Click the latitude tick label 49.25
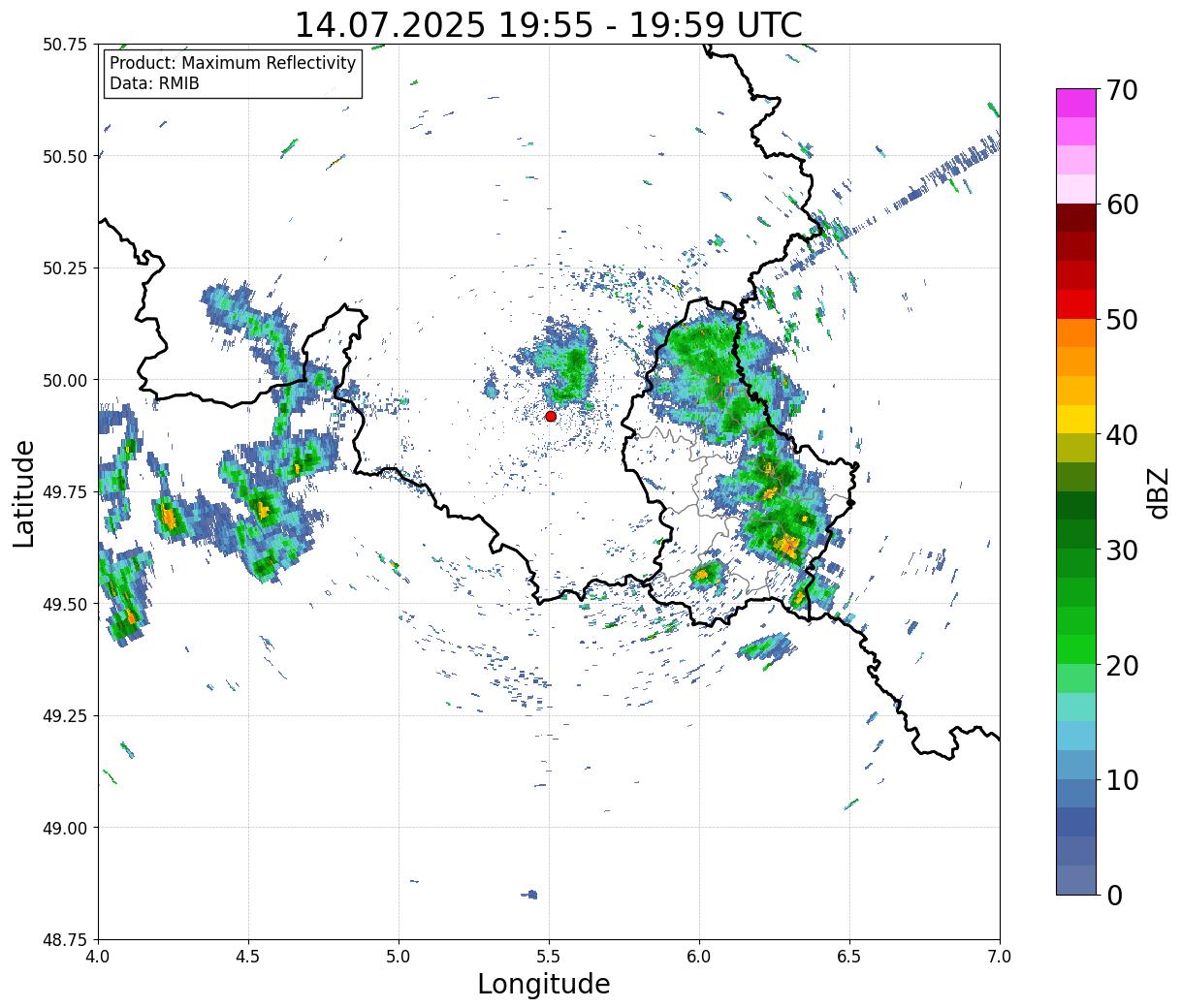Image resolution: width=1182 pixels, height=1008 pixels. point(65,716)
